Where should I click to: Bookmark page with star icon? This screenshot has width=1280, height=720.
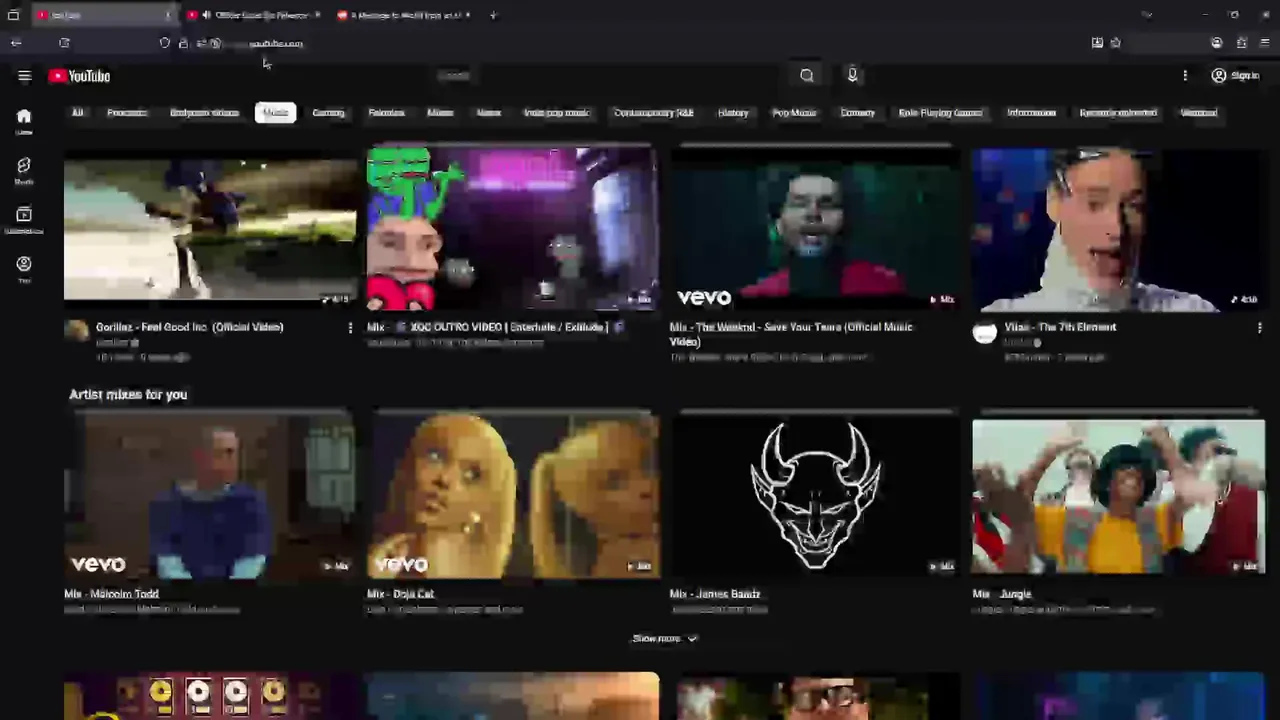[x=1115, y=43]
